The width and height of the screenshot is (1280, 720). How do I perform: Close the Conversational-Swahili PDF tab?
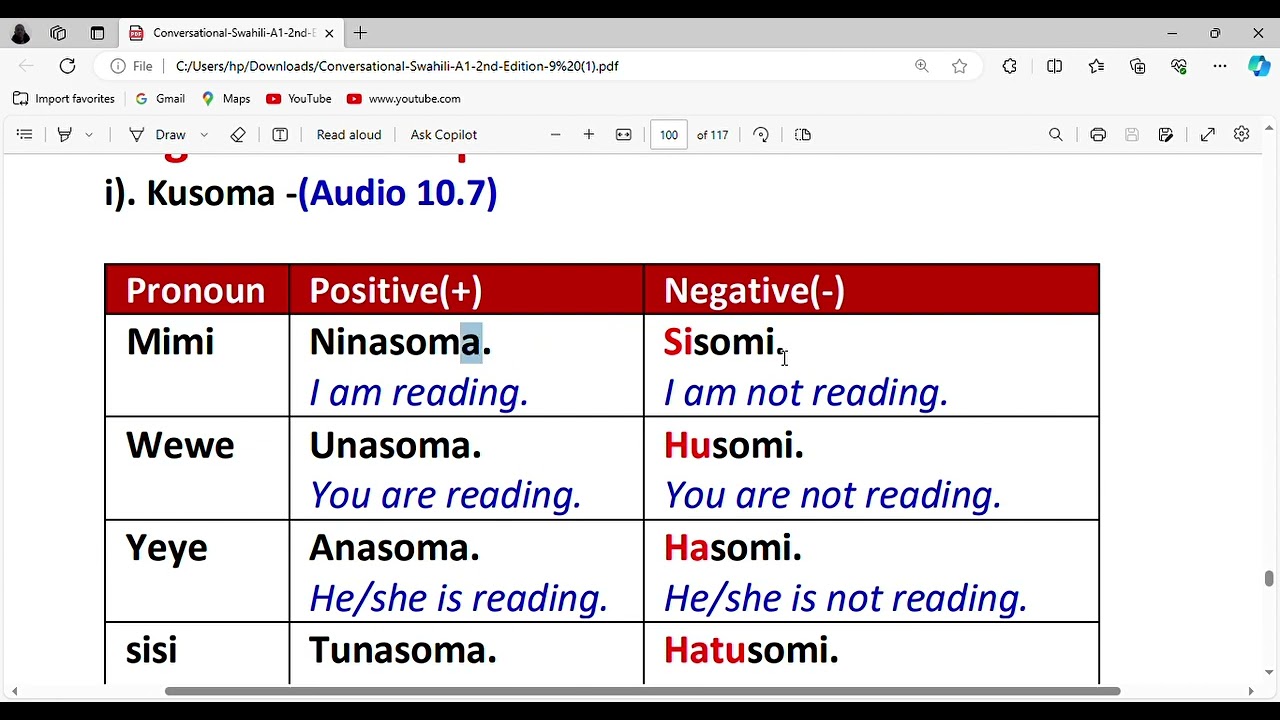click(x=329, y=33)
